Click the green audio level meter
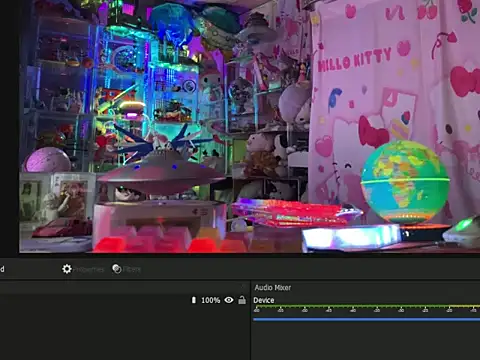 tap(366, 306)
